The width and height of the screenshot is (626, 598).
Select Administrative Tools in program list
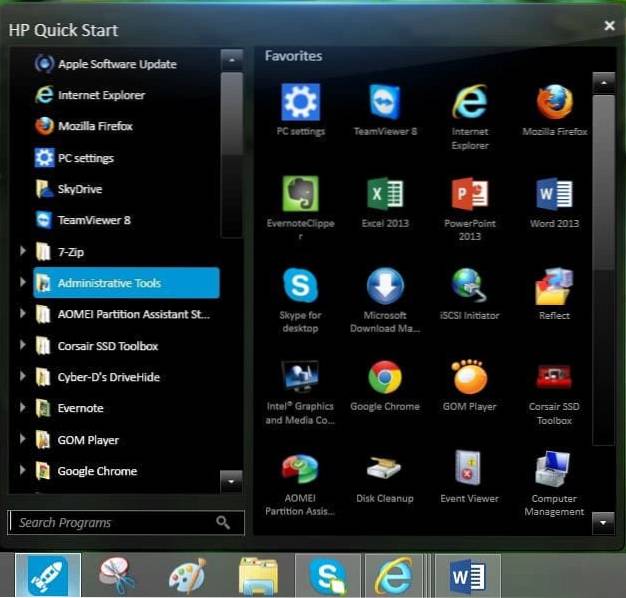point(126,283)
